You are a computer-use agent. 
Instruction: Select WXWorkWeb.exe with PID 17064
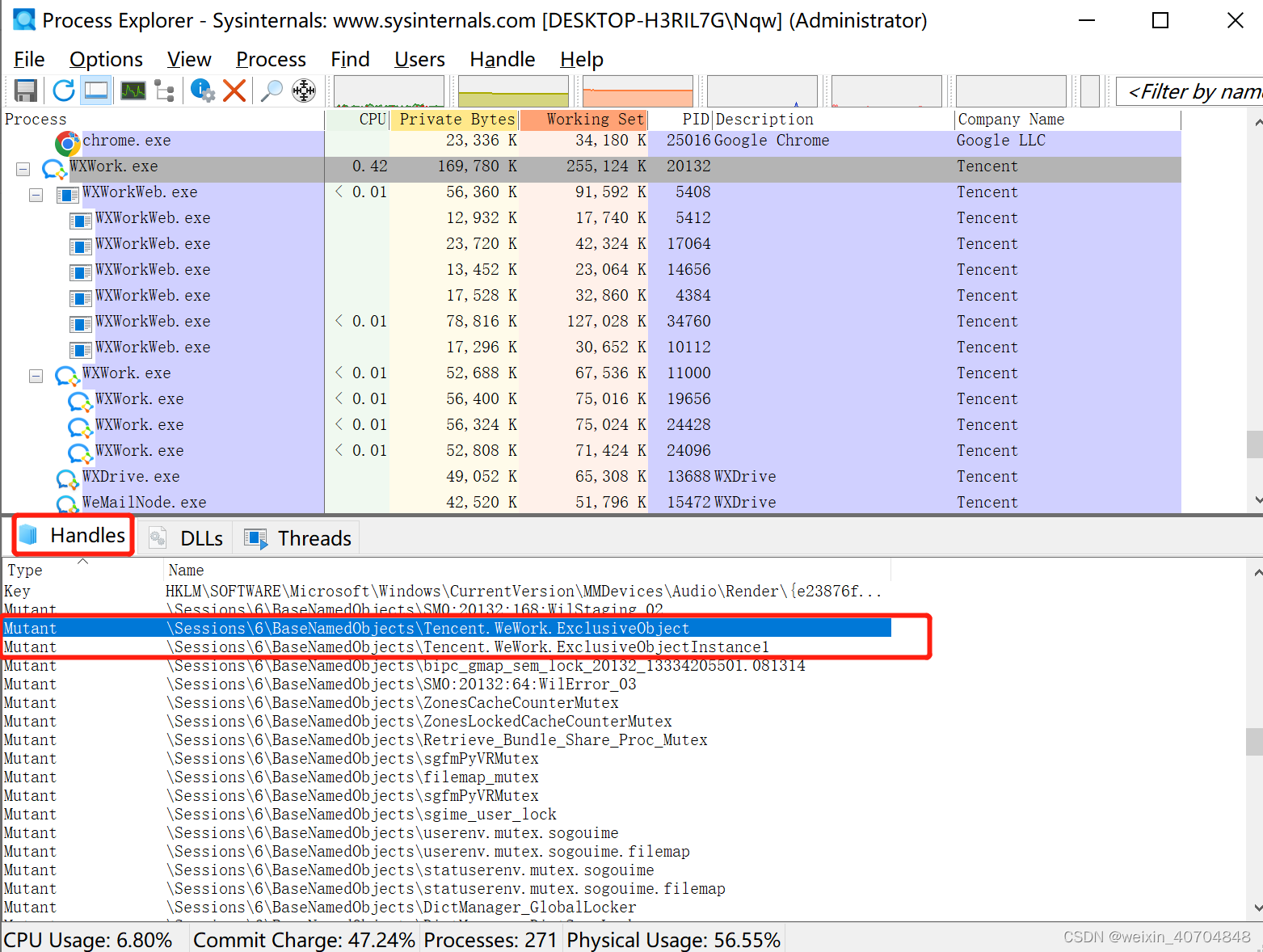(x=591, y=244)
